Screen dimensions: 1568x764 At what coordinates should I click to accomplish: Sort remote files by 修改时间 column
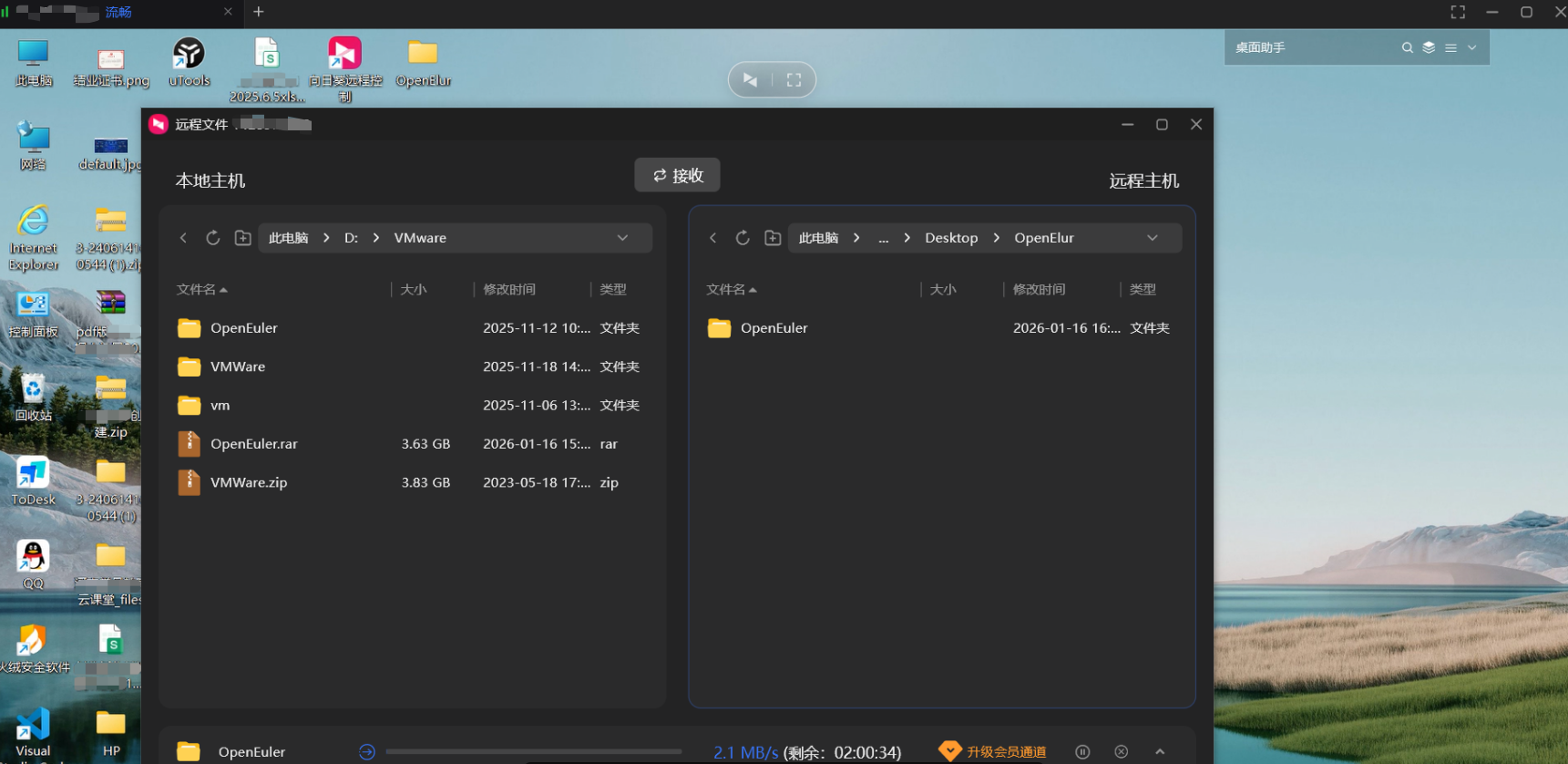[x=1039, y=290]
